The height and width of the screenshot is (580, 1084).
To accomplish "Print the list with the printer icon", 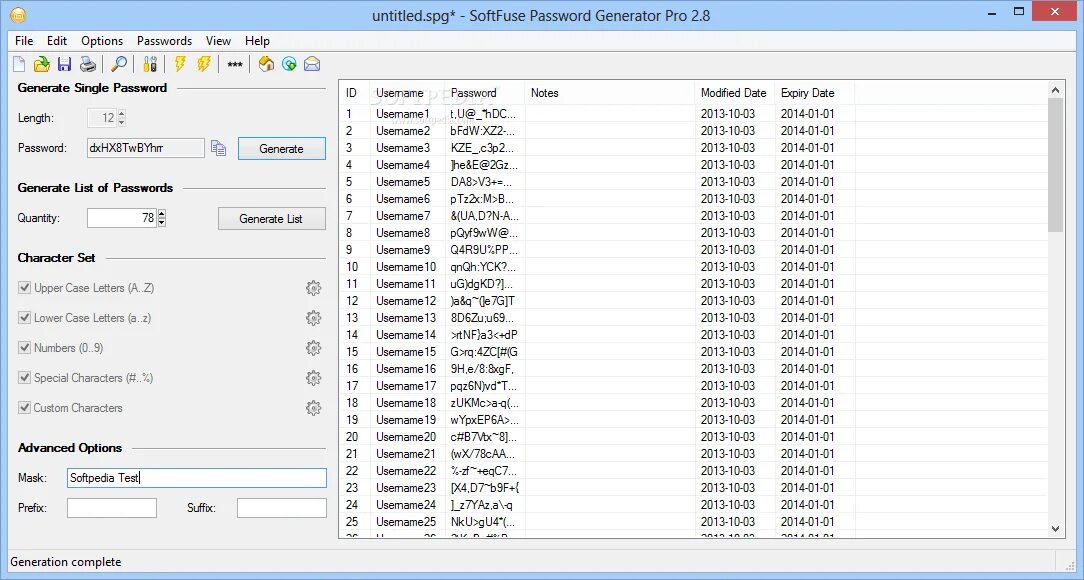I will point(88,64).
